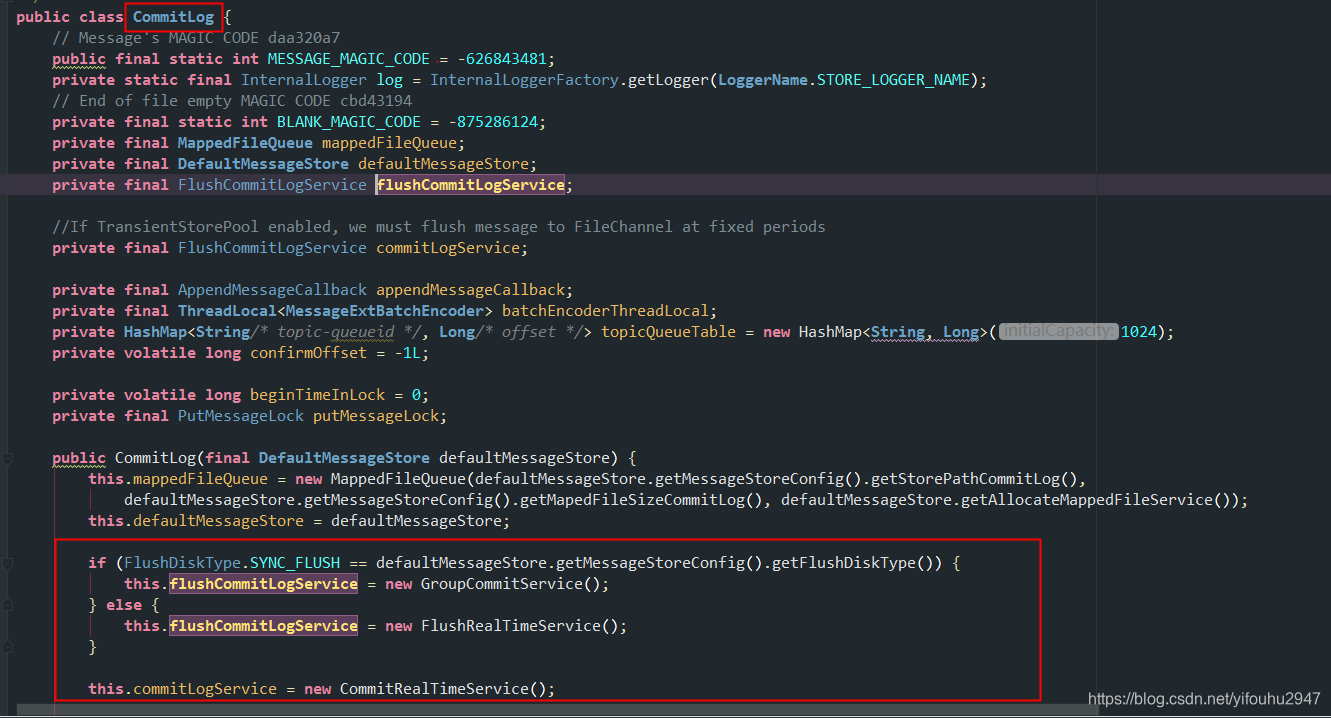Select the MESSAGE_MAGIC_CODE constant name
Screen dimensions: 1331x718
click(x=348, y=59)
